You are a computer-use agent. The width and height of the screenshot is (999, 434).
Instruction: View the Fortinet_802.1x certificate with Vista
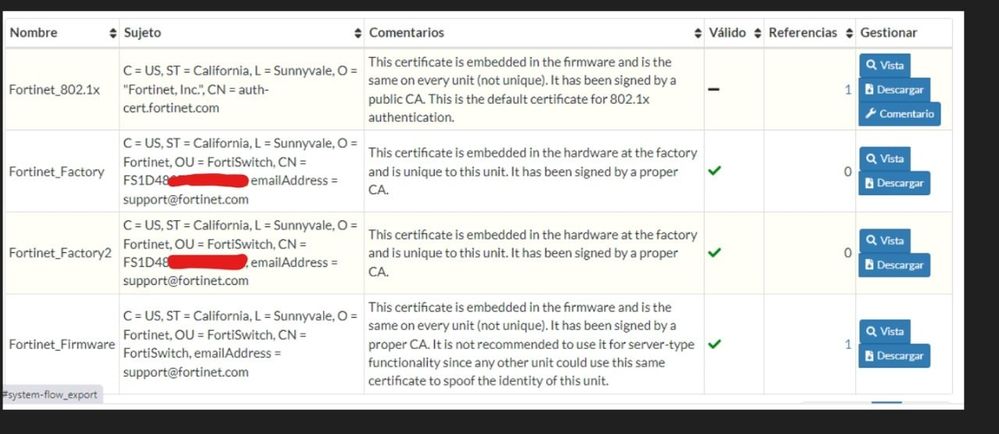point(885,65)
